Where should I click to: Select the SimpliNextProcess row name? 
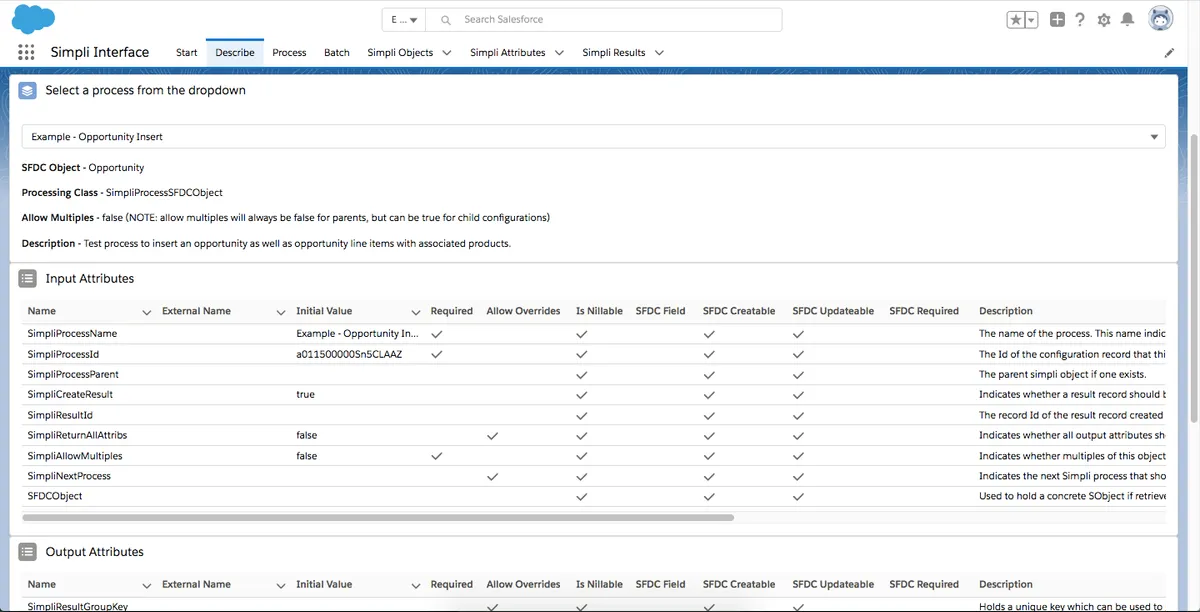(x=69, y=476)
